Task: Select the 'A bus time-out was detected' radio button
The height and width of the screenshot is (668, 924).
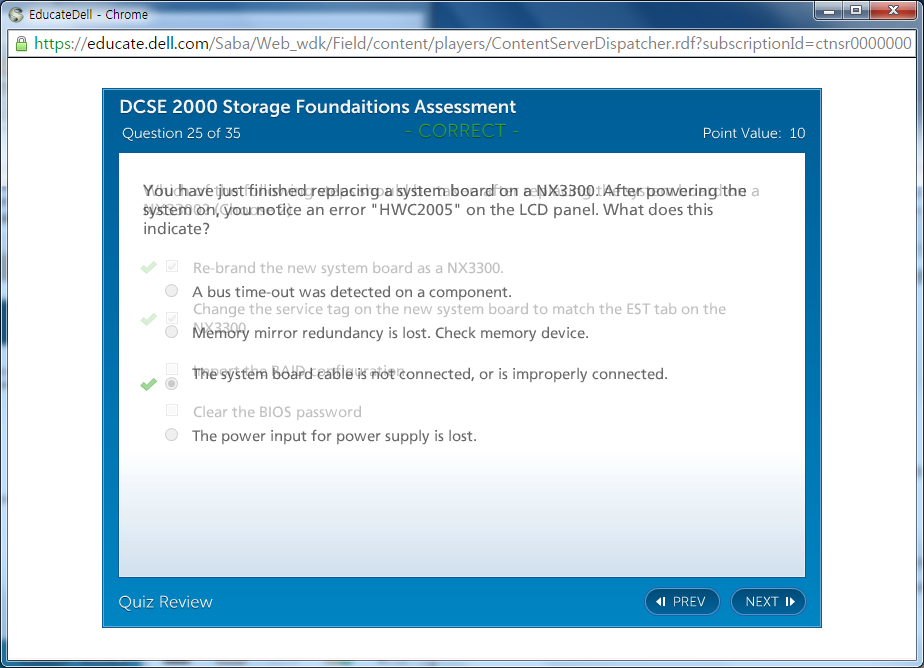Action: point(172,291)
